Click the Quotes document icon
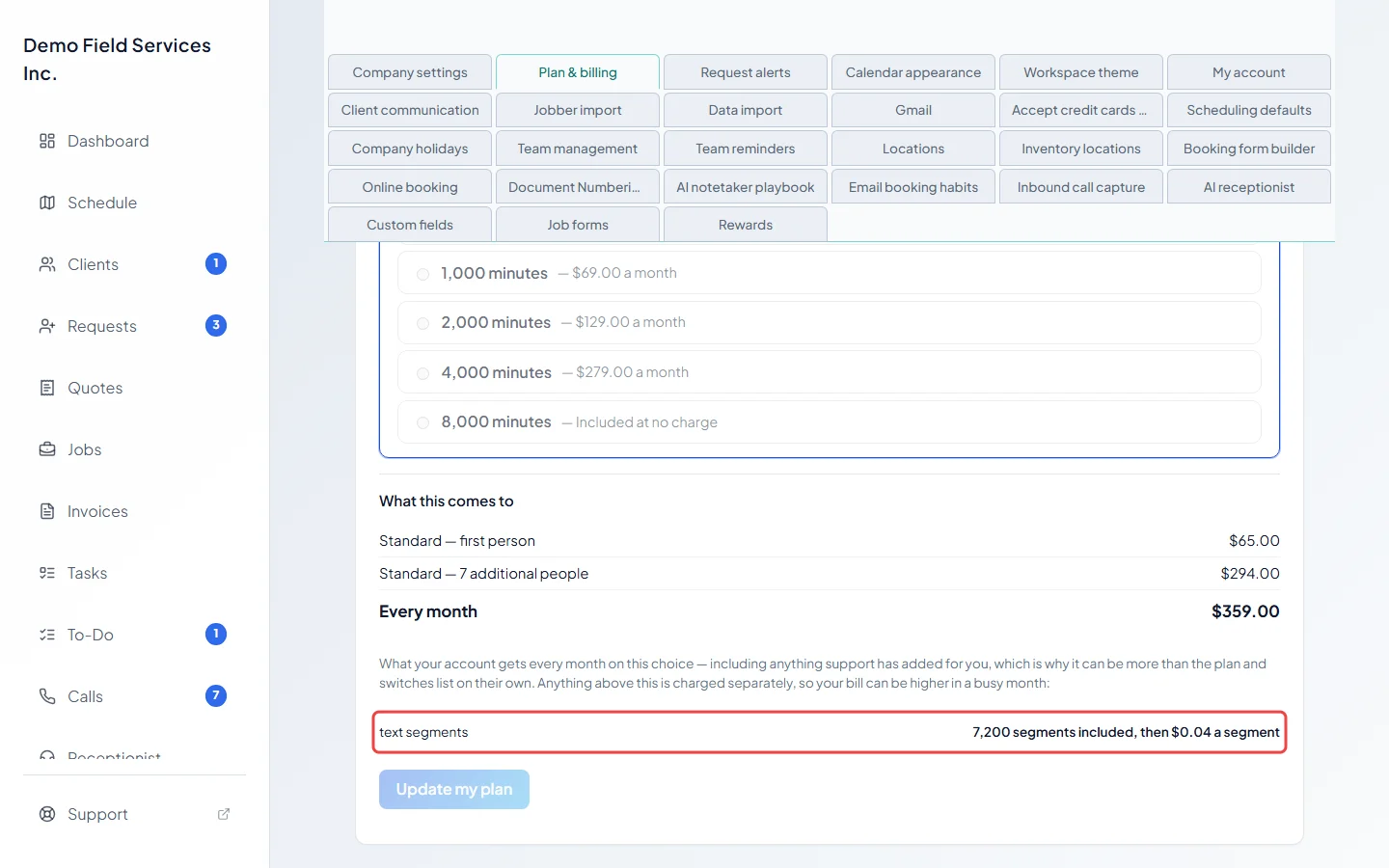The image size is (1389, 868). coord(47,388)
